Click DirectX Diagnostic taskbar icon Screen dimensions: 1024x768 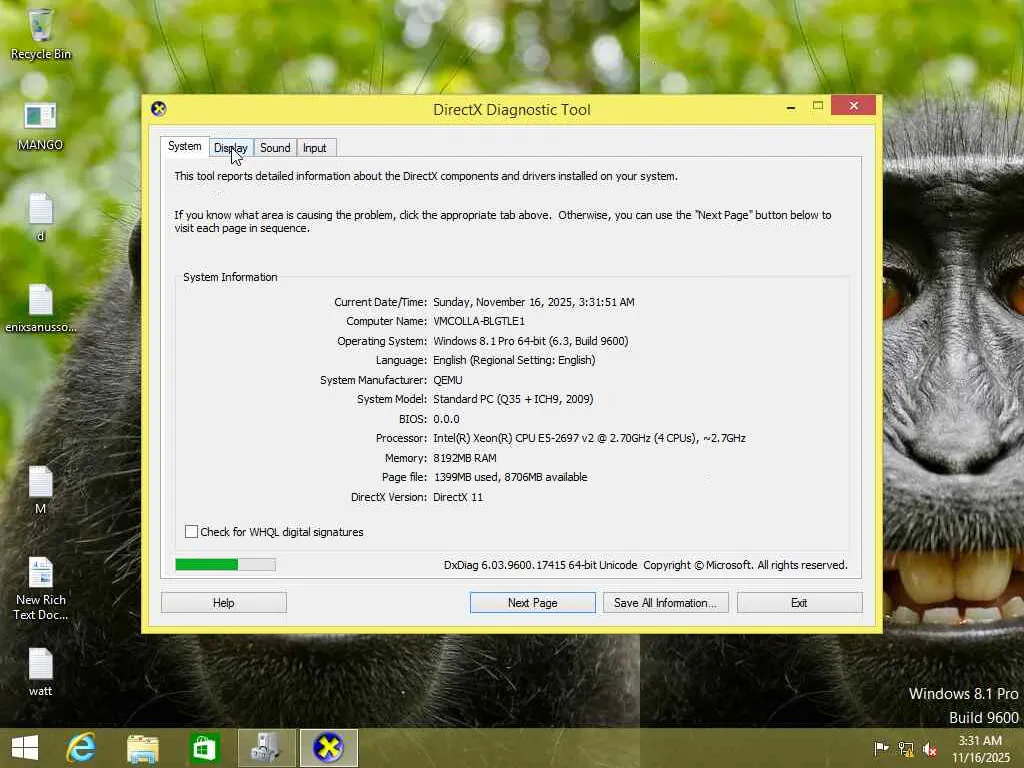point(328,748)
